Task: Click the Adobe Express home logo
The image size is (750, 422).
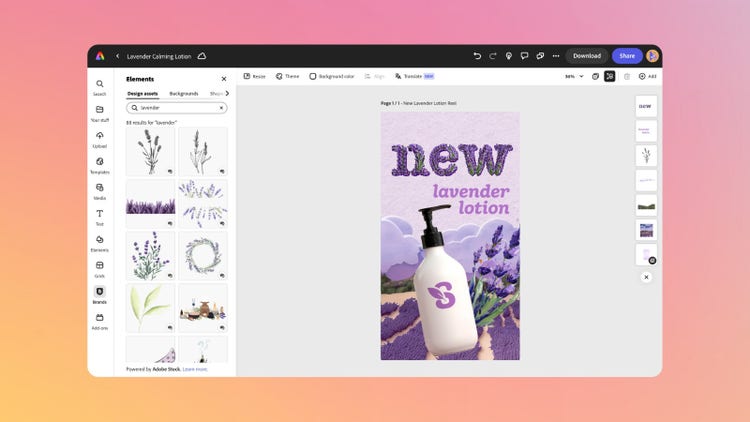Action: [x=100, y=56]
